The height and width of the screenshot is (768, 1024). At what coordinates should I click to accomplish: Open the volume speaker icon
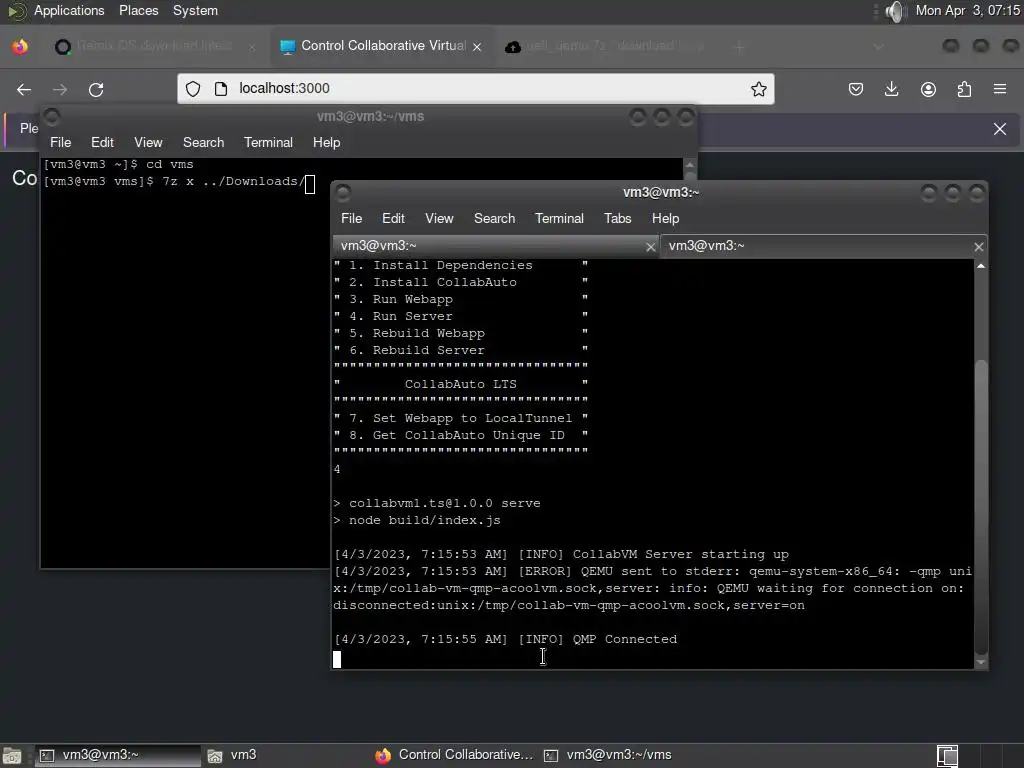895,11
